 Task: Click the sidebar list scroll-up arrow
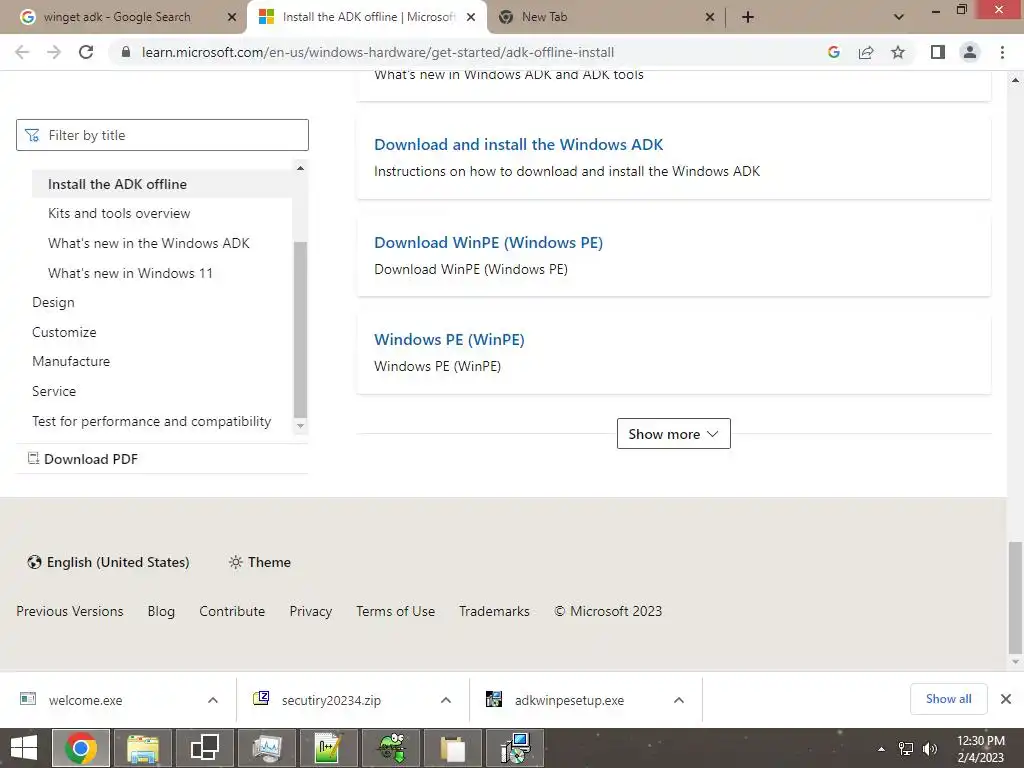point(300,168)
